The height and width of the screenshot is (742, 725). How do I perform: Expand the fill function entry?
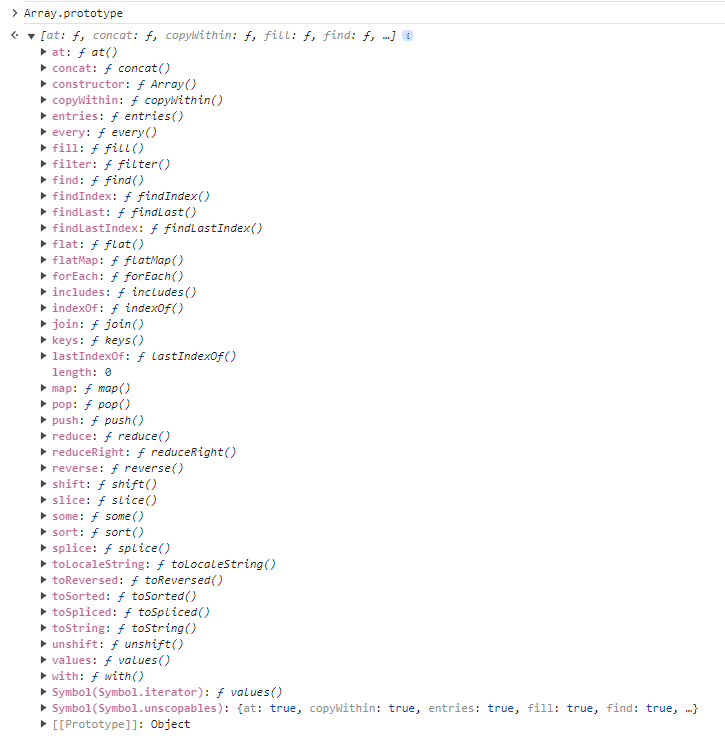click(x=44, y=148)
